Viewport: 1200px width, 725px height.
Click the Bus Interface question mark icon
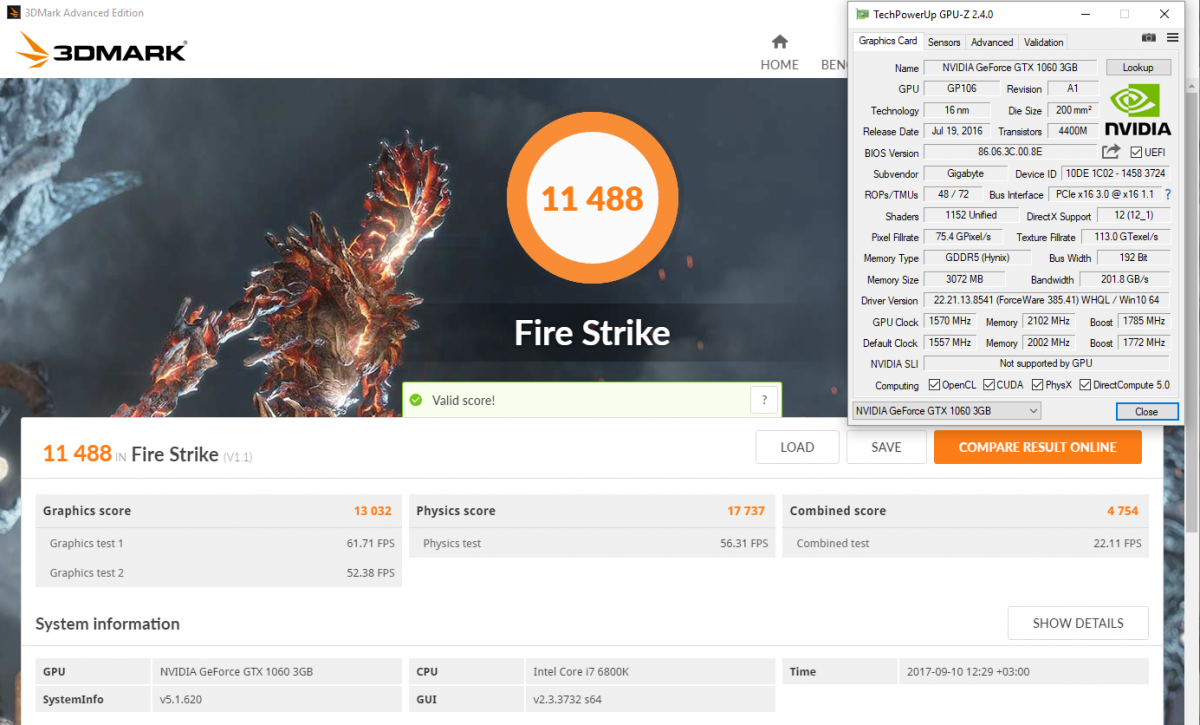[1167, 194]
